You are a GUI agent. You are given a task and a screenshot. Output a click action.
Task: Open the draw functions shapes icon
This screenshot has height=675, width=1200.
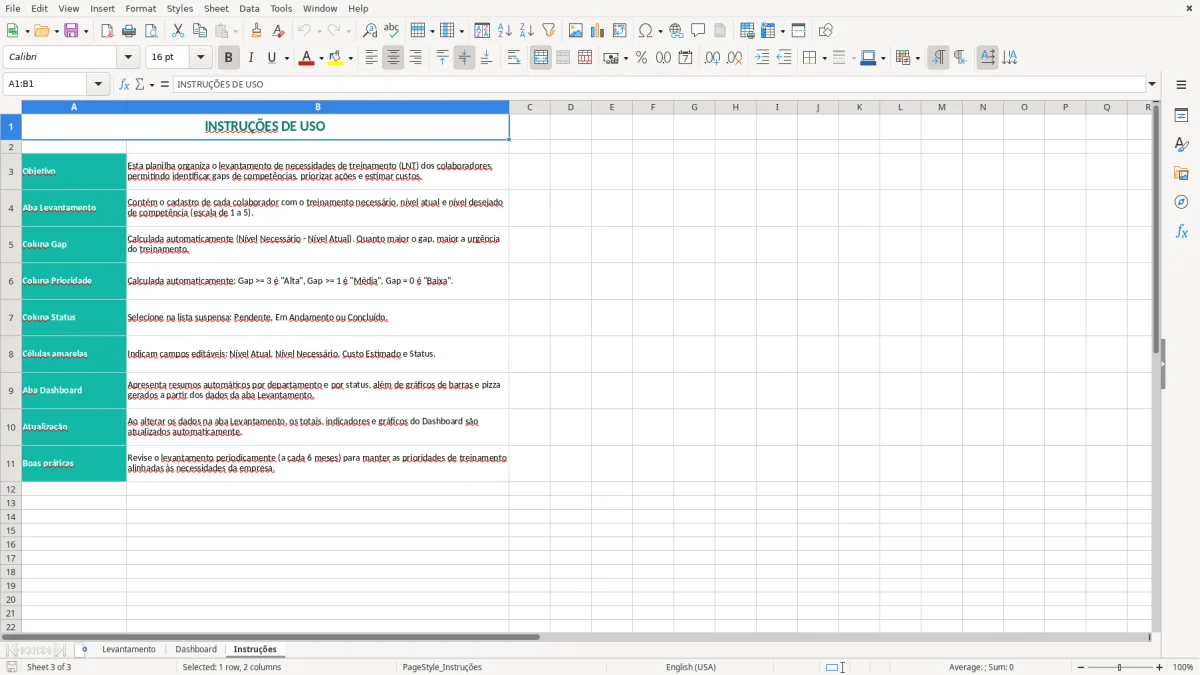click(x=825, y=31)
